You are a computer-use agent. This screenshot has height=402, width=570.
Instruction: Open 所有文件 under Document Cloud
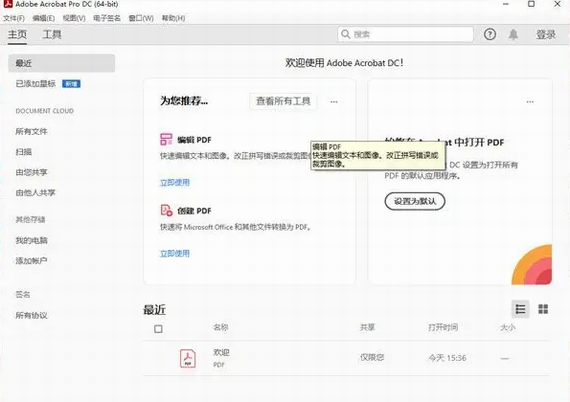(31, 131)
